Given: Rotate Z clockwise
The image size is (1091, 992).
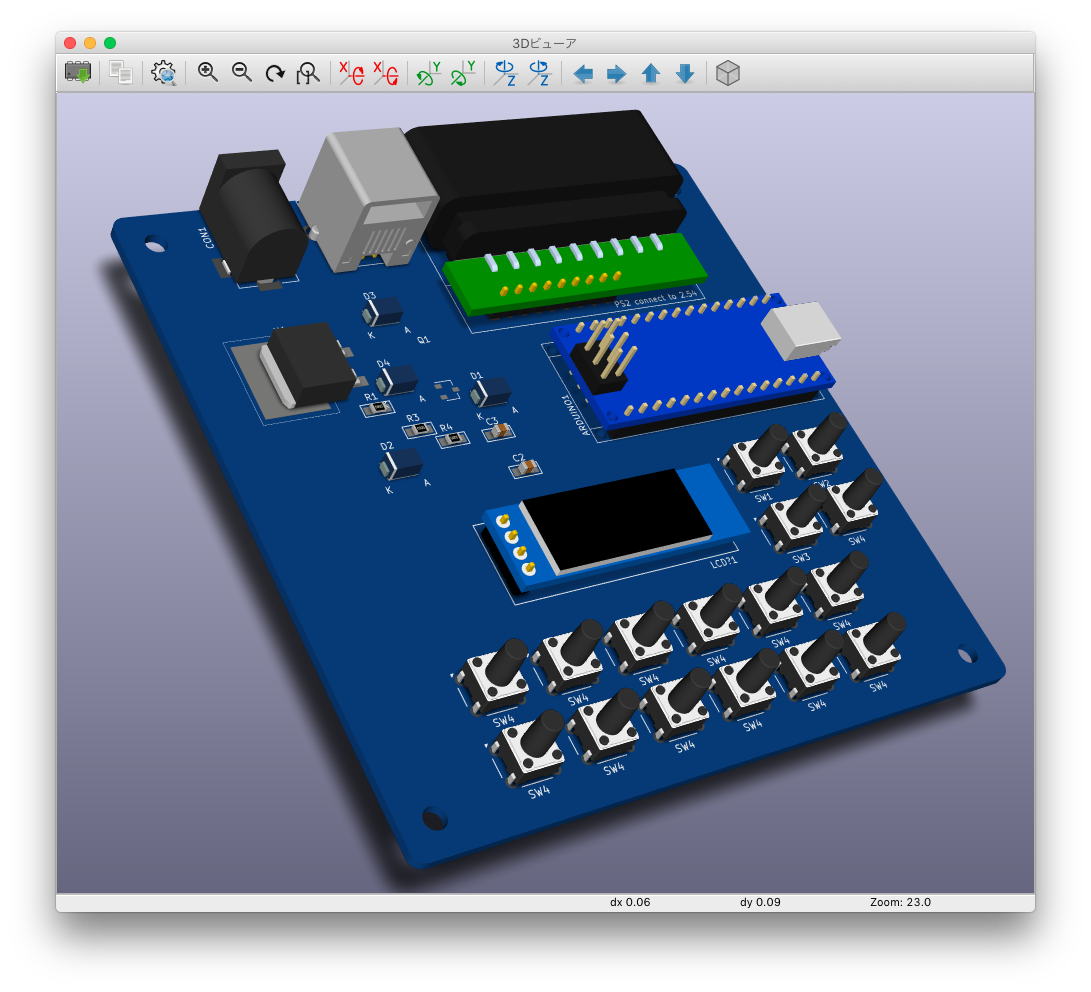Looking at the screenshot, I should coord(505,72).
